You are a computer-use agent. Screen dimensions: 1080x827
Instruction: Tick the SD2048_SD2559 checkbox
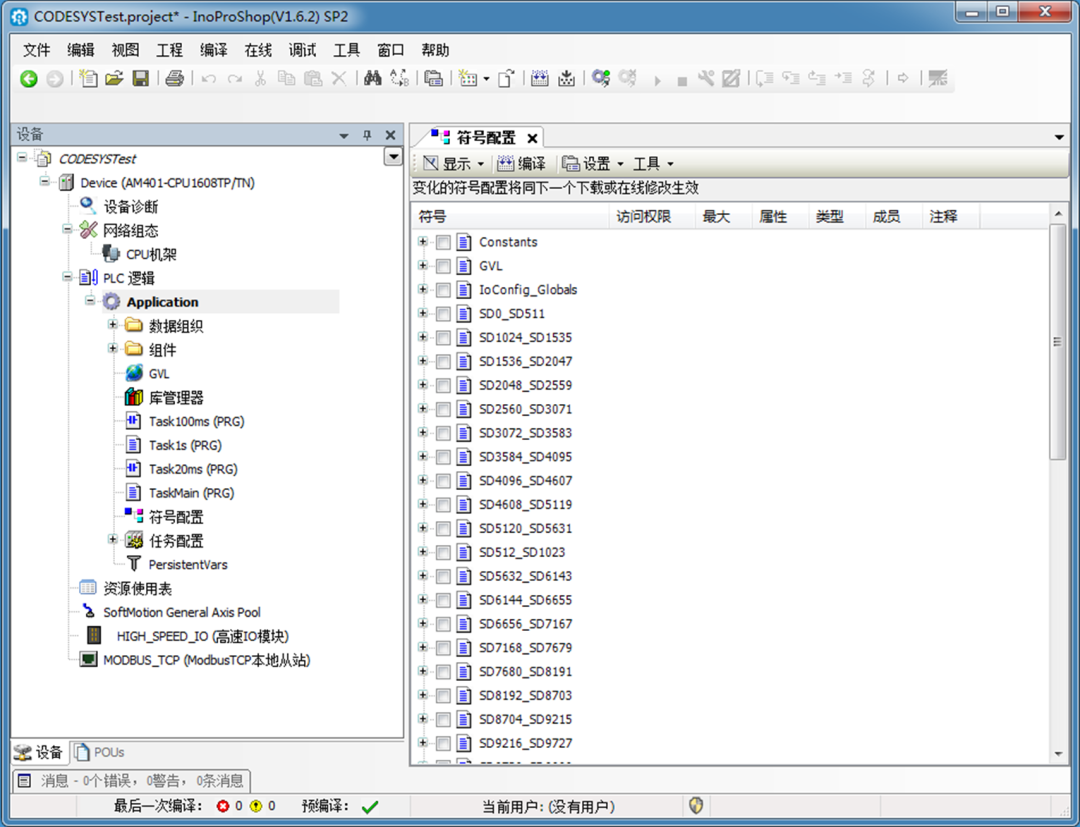[444, 386]
